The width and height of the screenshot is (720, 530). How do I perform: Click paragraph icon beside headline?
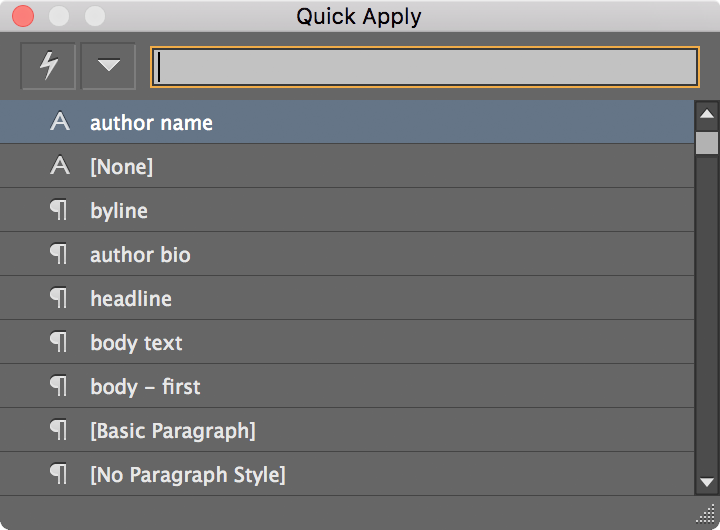(60, 299)
